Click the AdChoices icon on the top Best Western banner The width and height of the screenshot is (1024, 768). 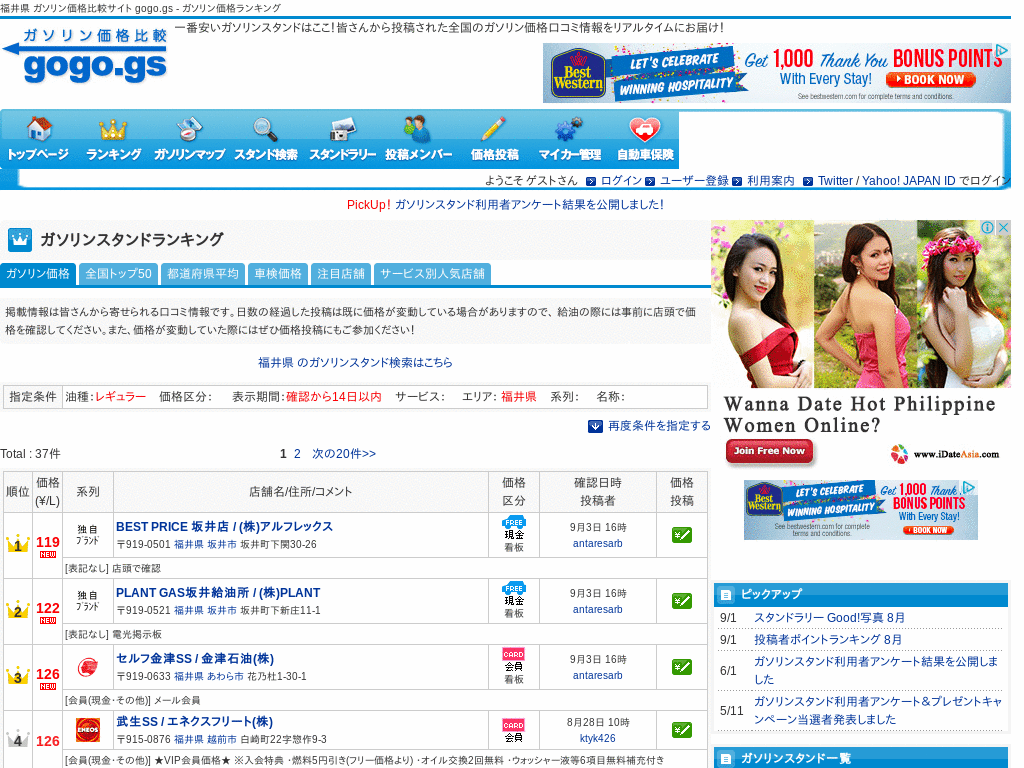pos(1002,51)
